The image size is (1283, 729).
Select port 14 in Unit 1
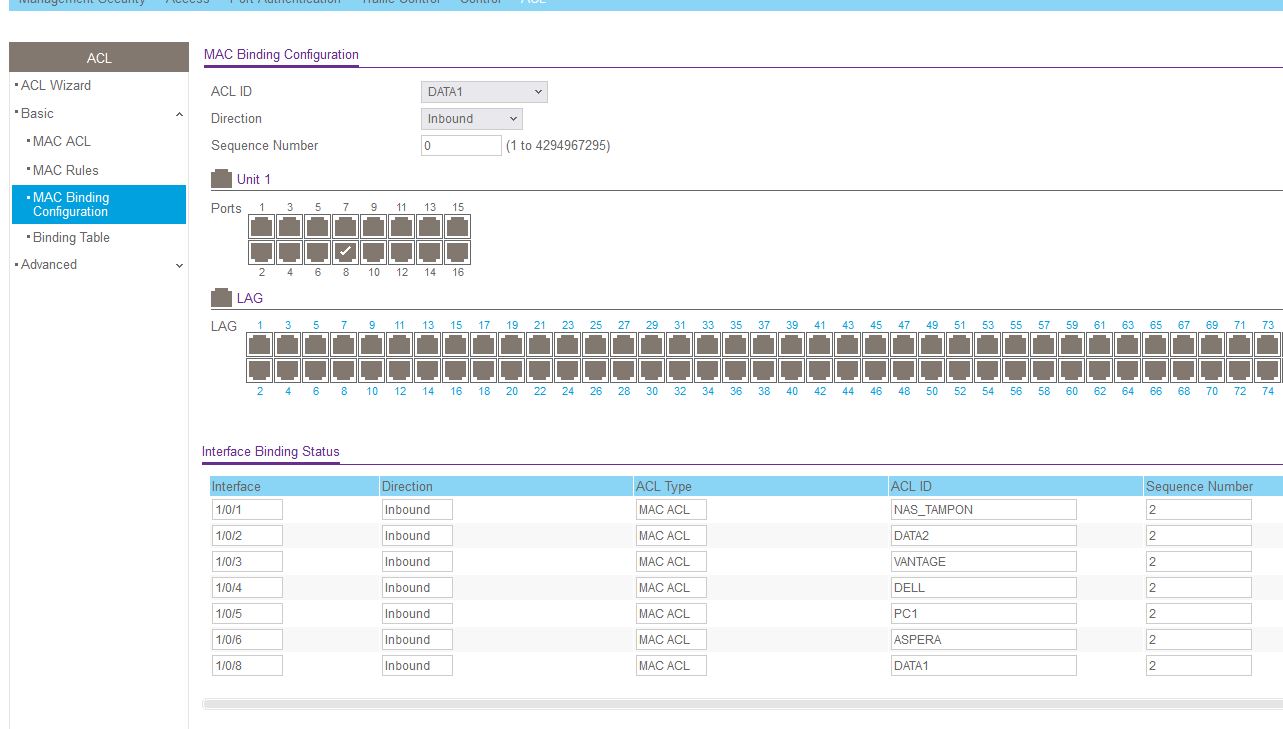pos(430,252)
